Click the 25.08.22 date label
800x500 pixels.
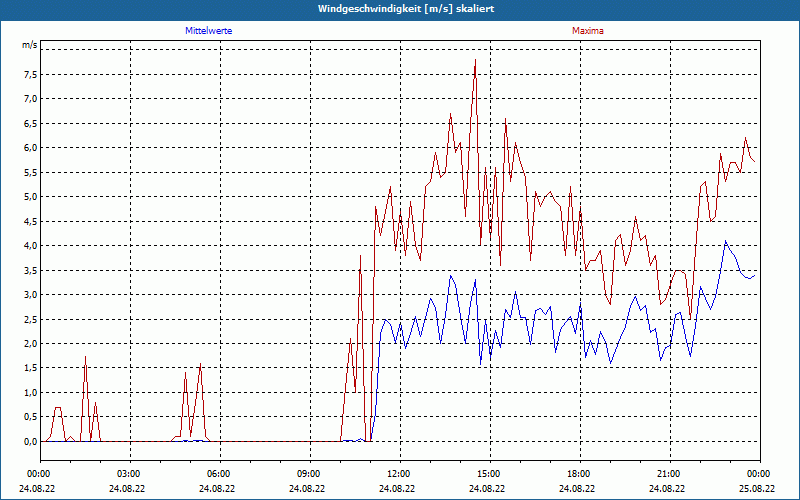[x=757, y=488]
